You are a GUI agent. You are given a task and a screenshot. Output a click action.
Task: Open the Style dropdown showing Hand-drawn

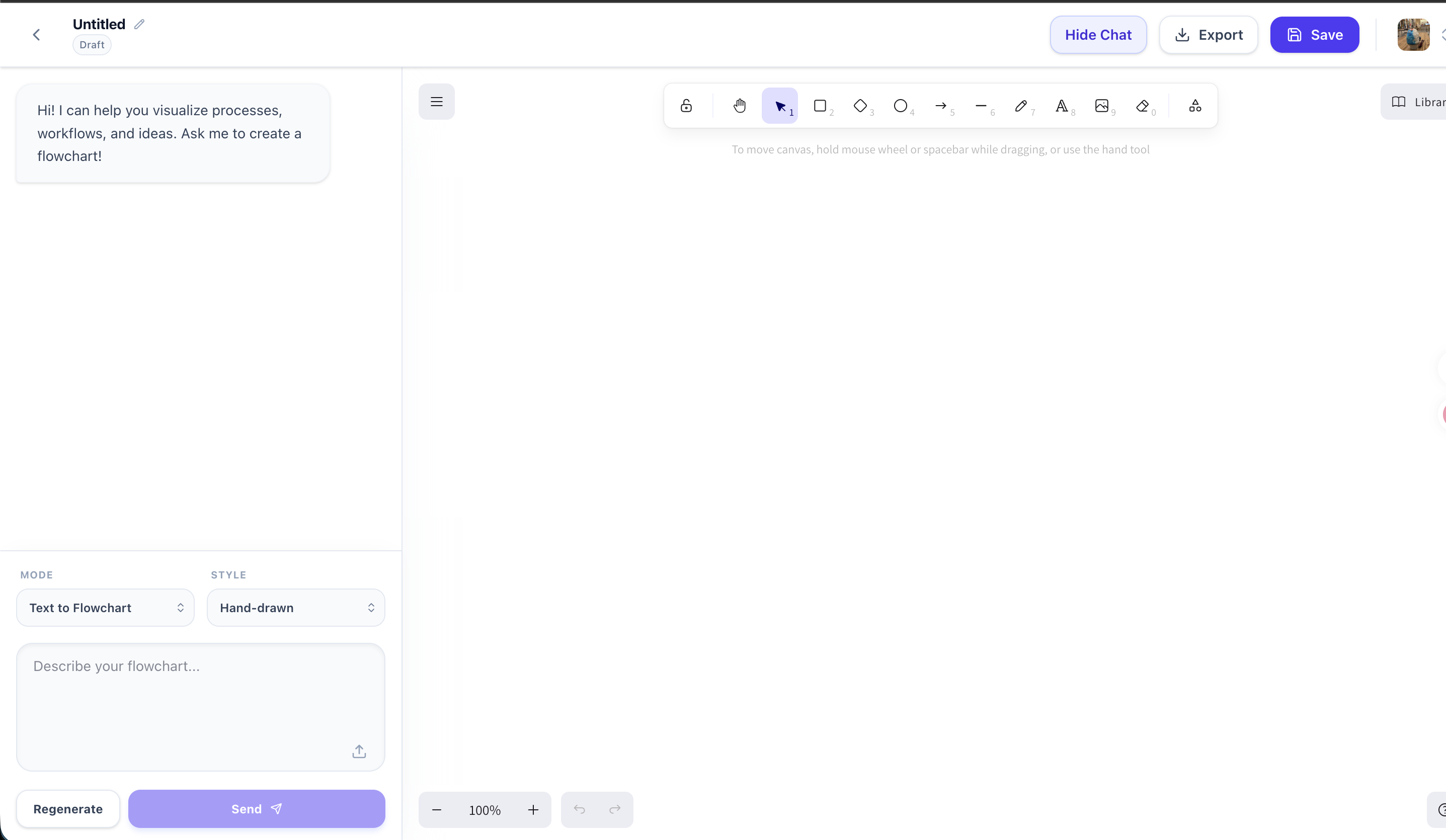(296, 608)
